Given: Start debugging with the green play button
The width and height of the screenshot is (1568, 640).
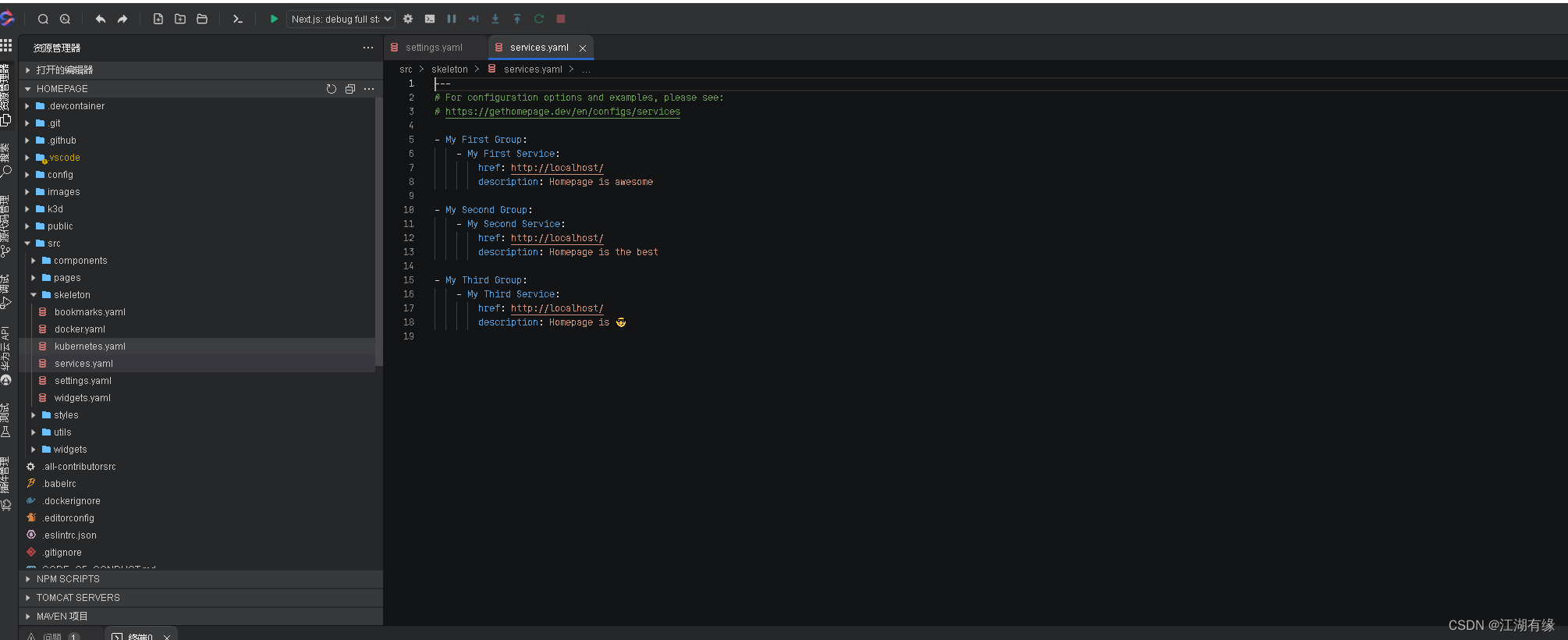Looking at the screenshot, I should (274, 19).
